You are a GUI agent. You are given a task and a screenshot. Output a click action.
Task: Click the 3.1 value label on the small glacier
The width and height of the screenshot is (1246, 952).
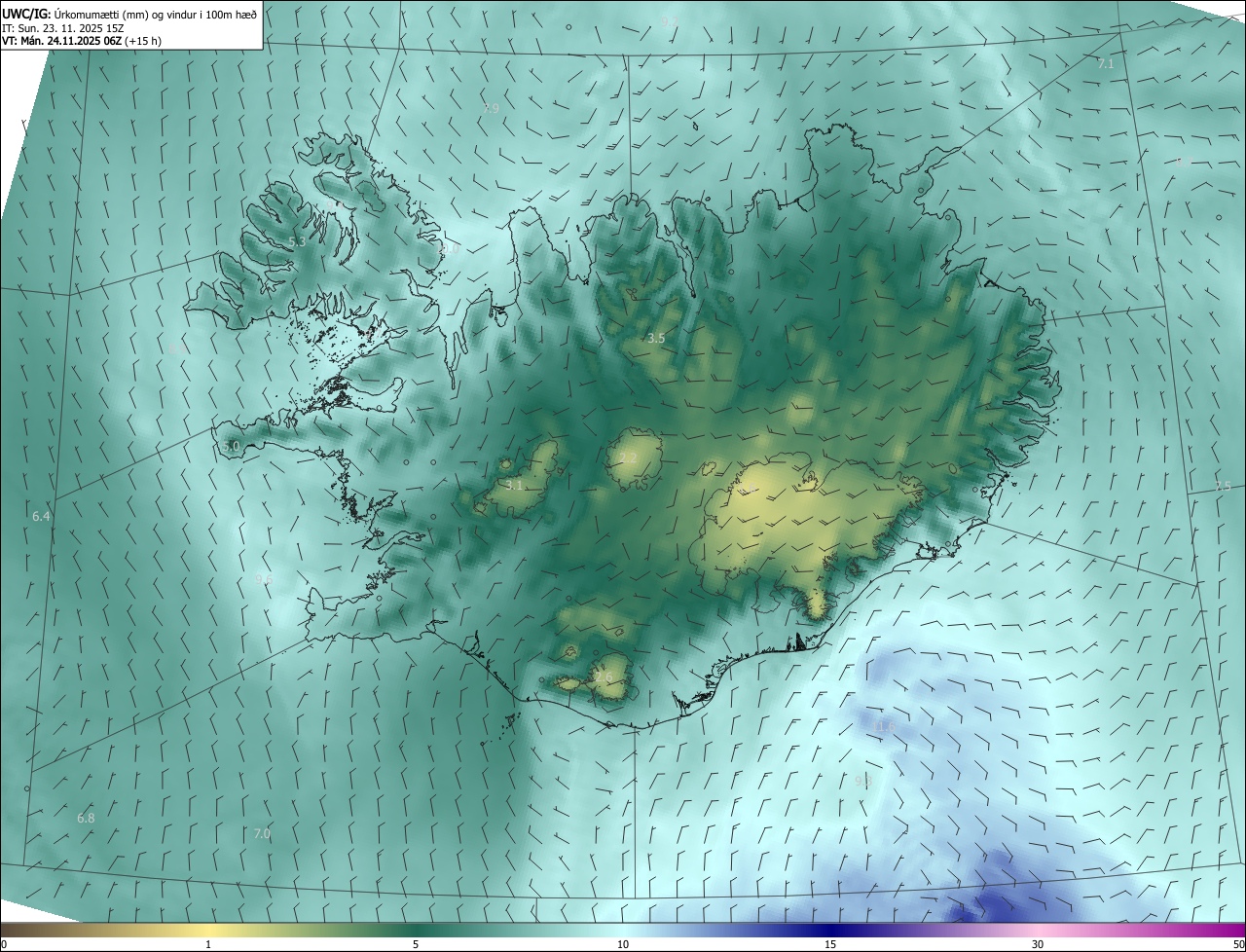tap(515, 485)
